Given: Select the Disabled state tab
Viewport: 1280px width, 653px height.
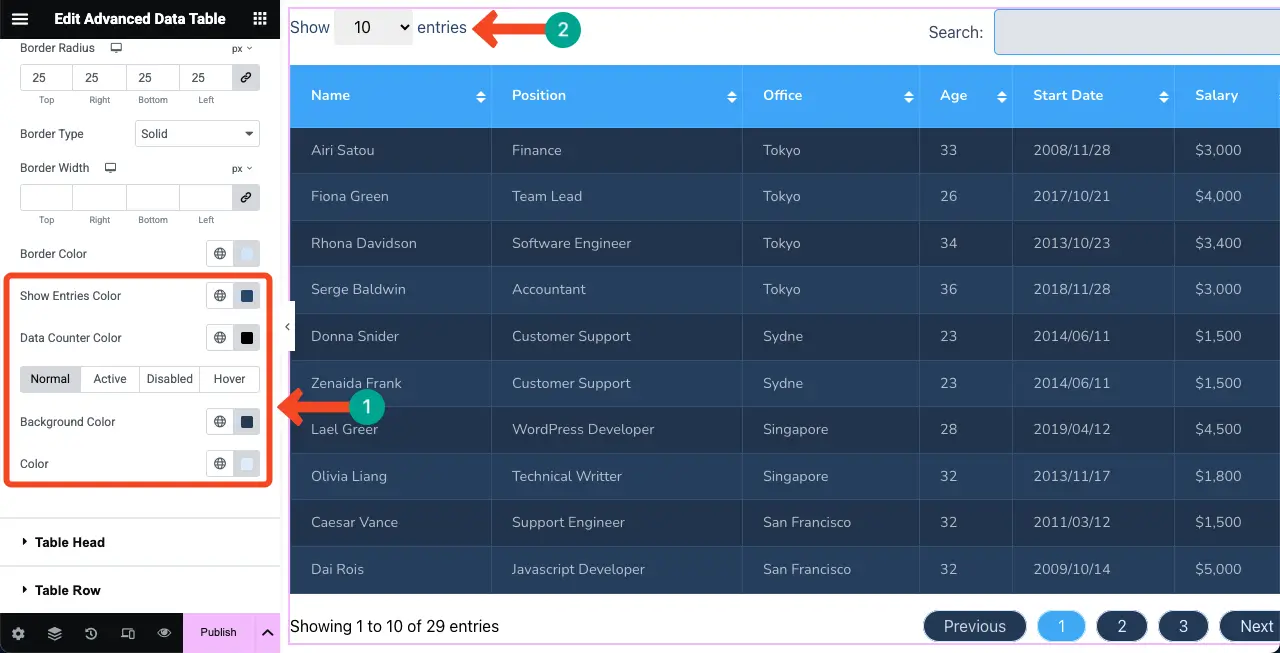Looking at the screenshot, I should point(170,379).
